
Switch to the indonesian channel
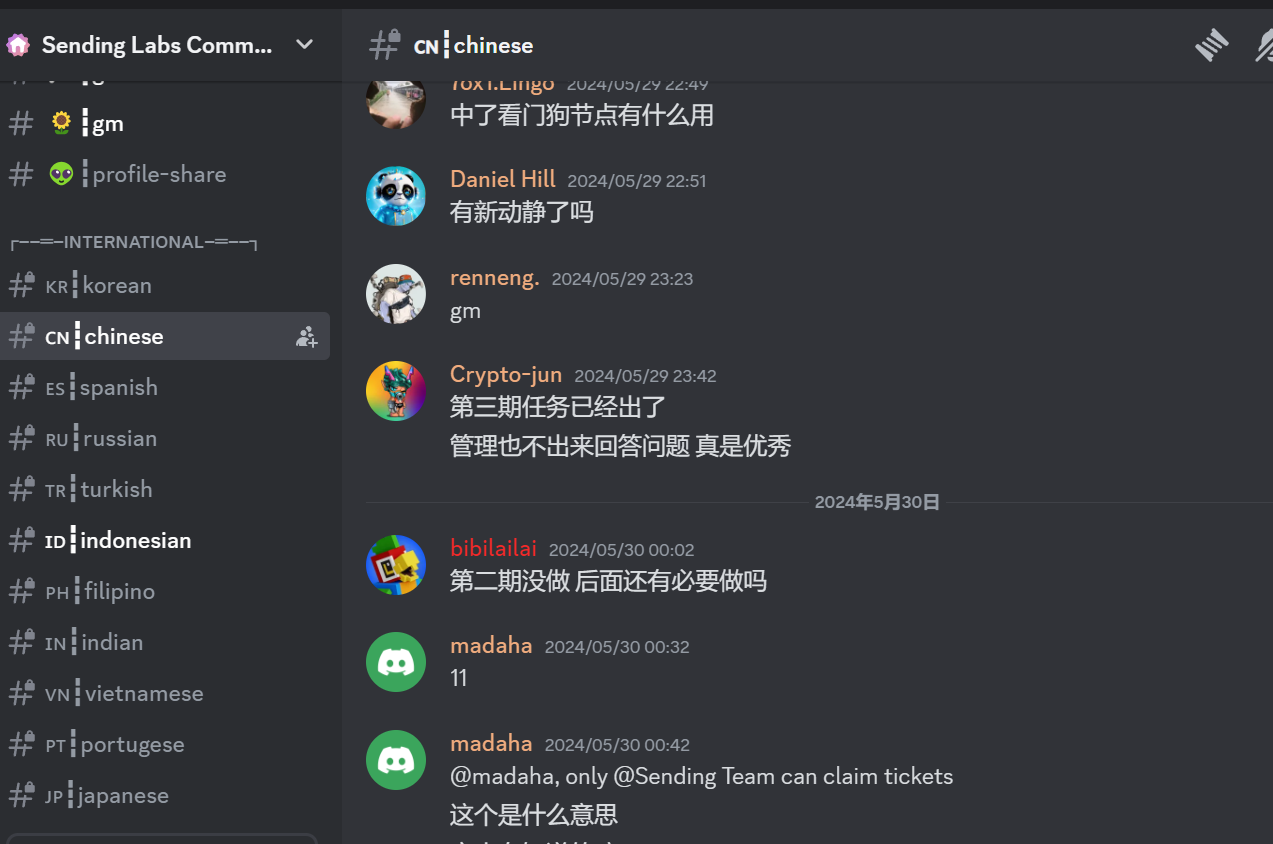165,541
